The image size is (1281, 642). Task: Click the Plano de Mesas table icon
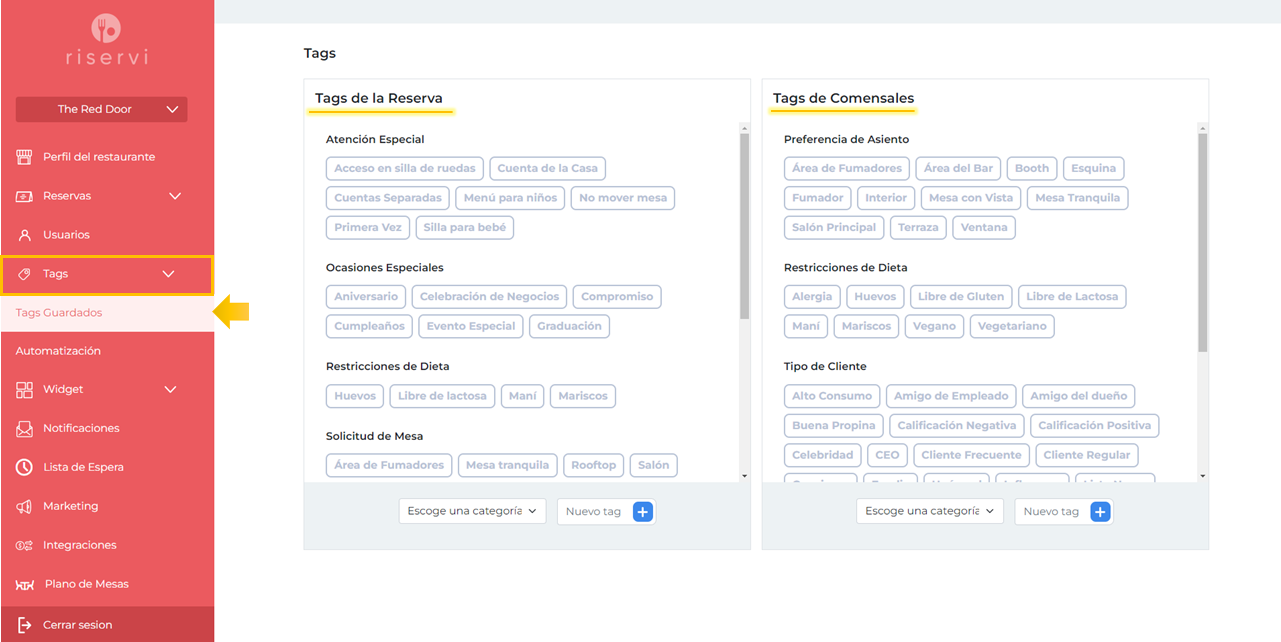(25, 584)
